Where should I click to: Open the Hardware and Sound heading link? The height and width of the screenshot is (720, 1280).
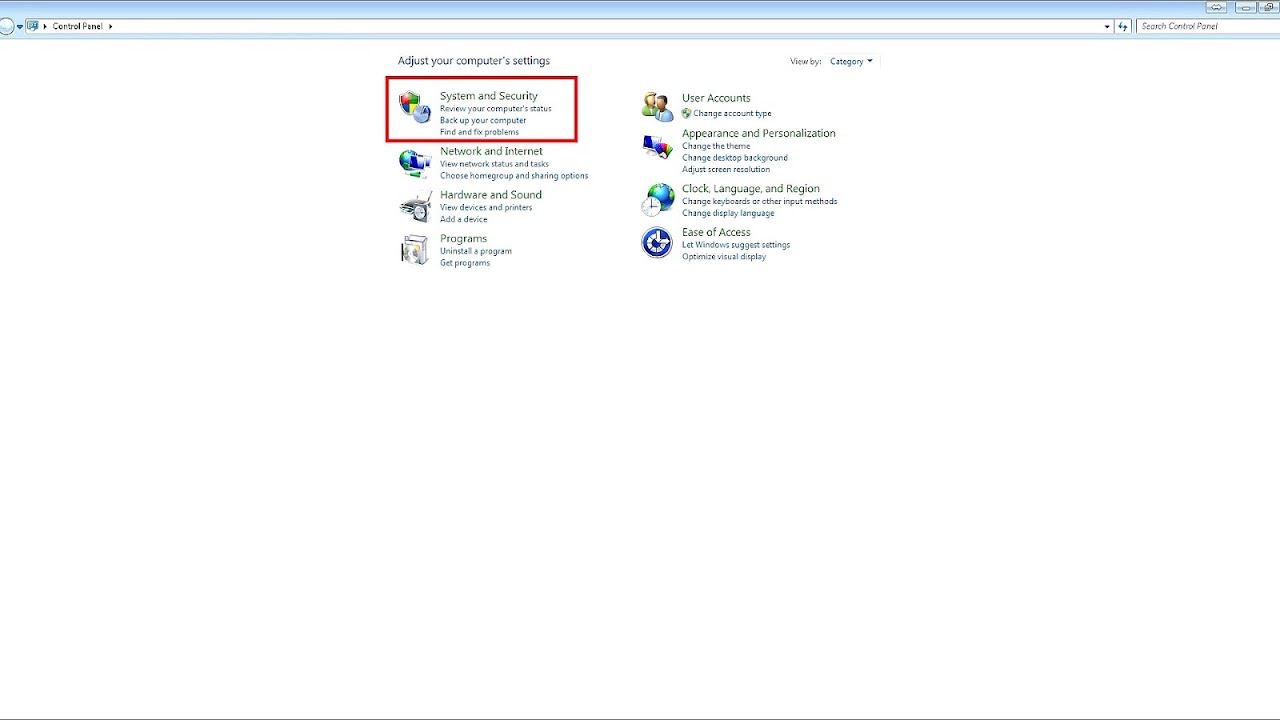491,195
